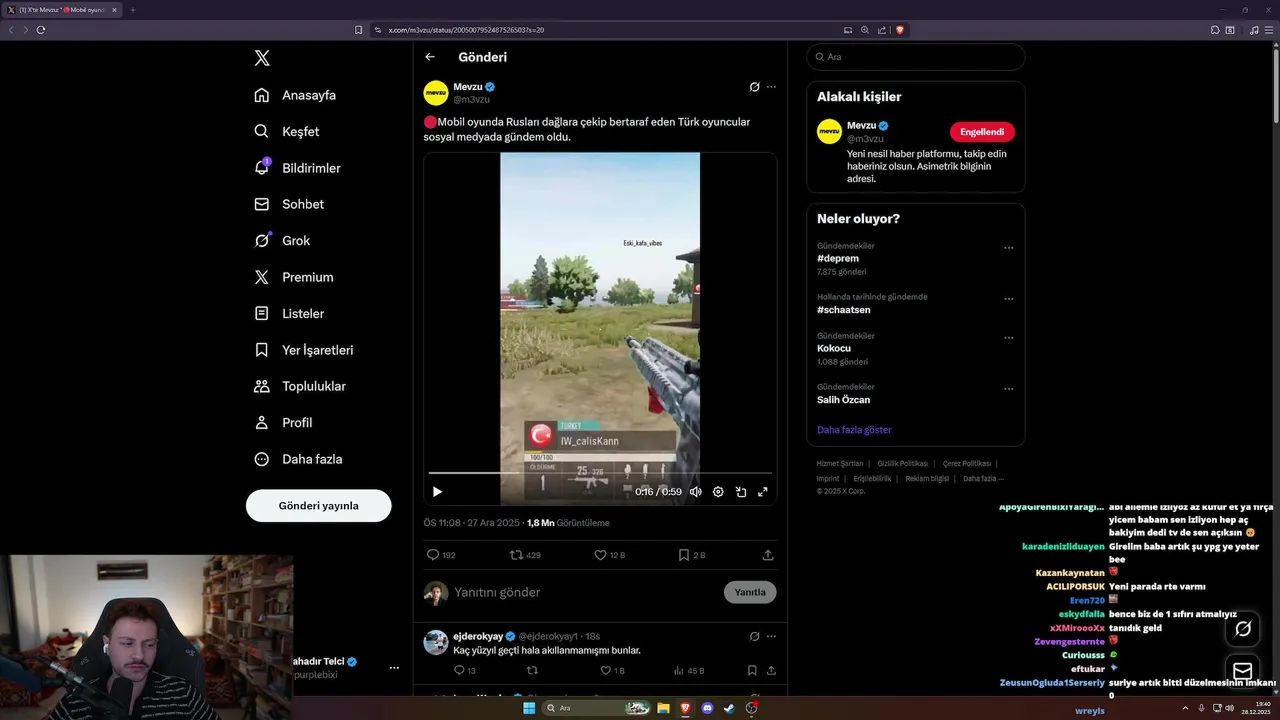Image resolution: width=1280 pixels, height=720 pixels.
Task: Bookmark the post with 2 B bookmarks
Action: coord(691,555)
